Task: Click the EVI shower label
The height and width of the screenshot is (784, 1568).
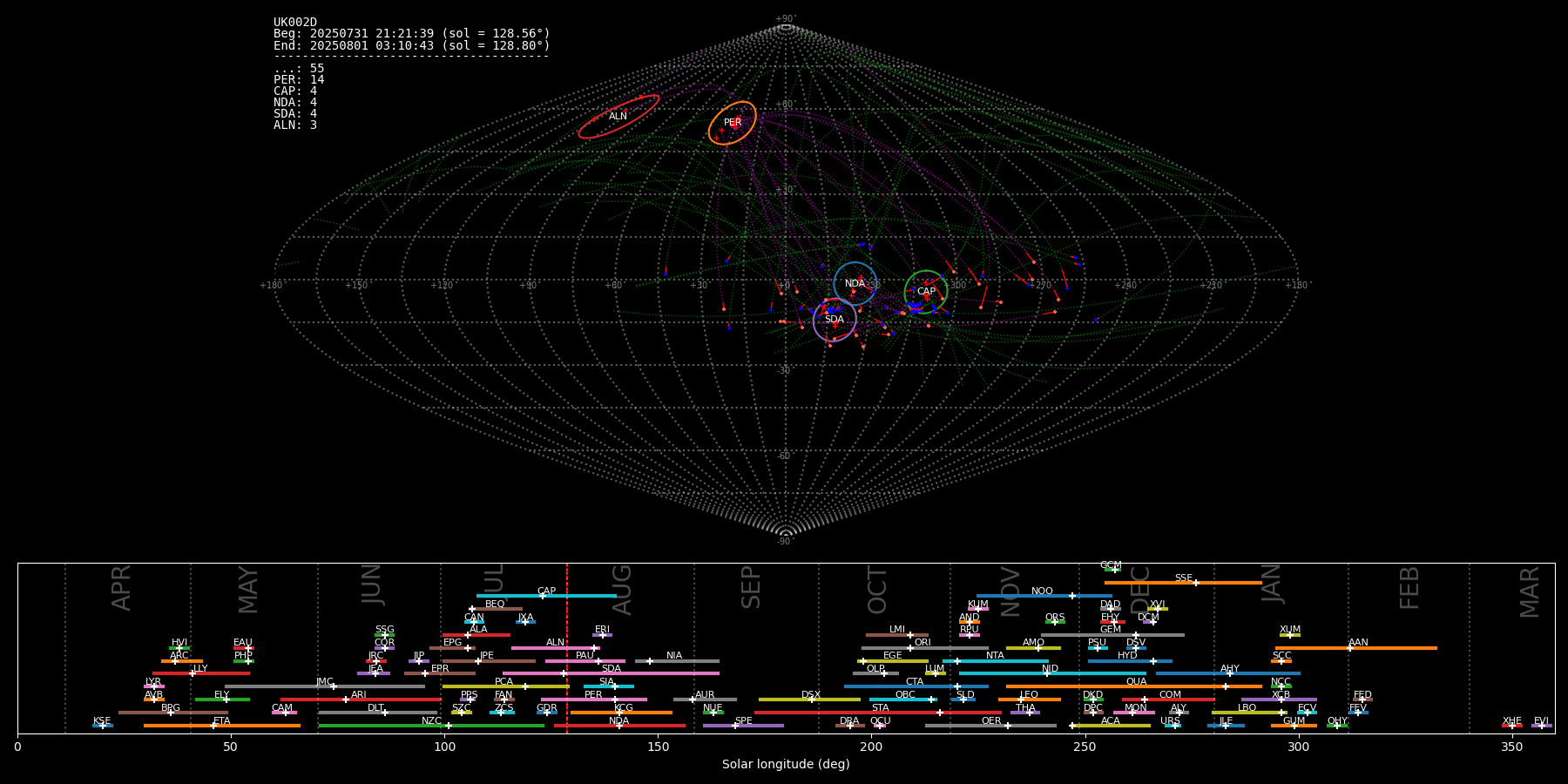Action: pyautogui.click(x=1541, y=720)
